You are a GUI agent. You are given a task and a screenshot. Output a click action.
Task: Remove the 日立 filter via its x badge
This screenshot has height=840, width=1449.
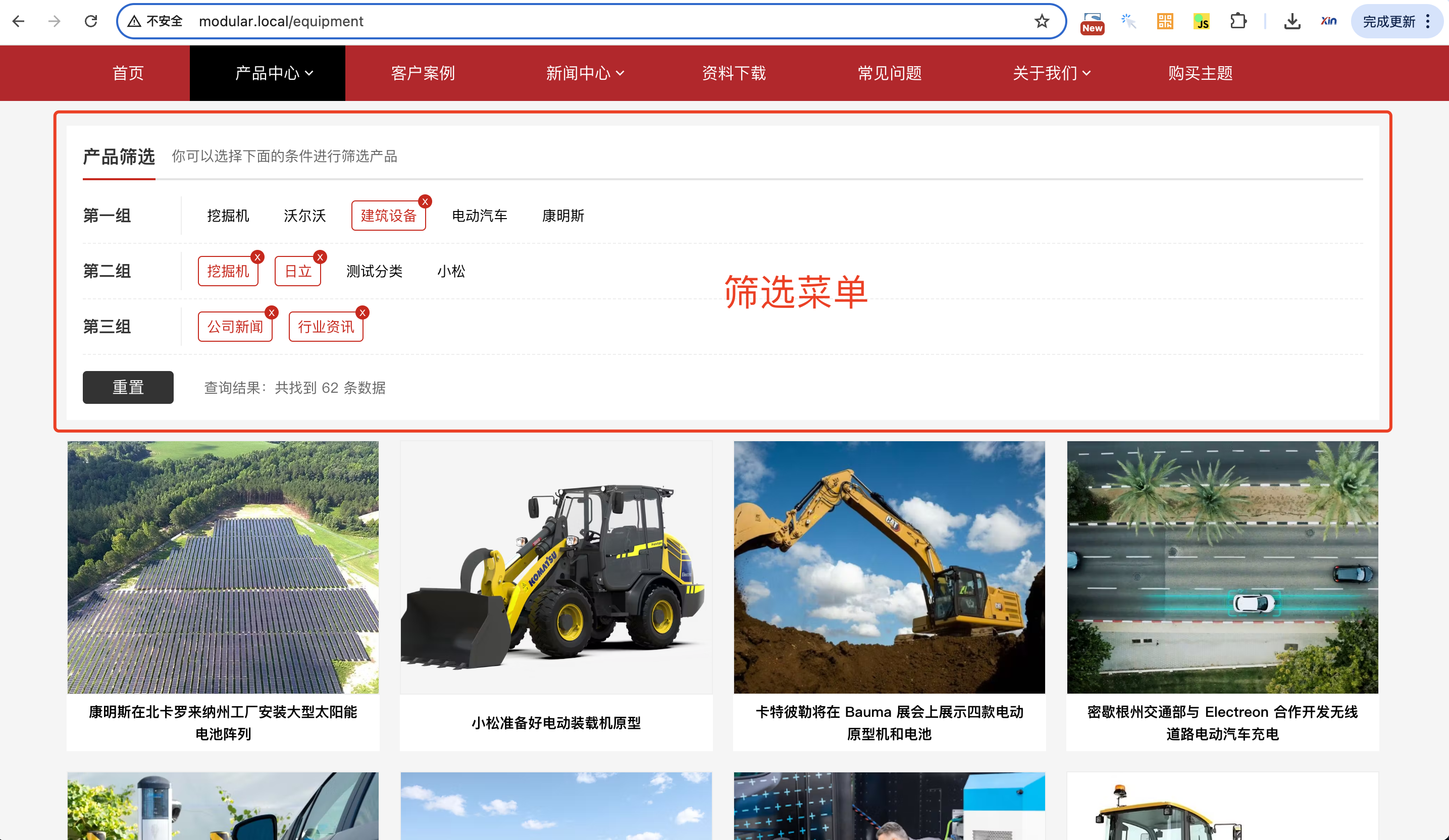pos(320,257)
